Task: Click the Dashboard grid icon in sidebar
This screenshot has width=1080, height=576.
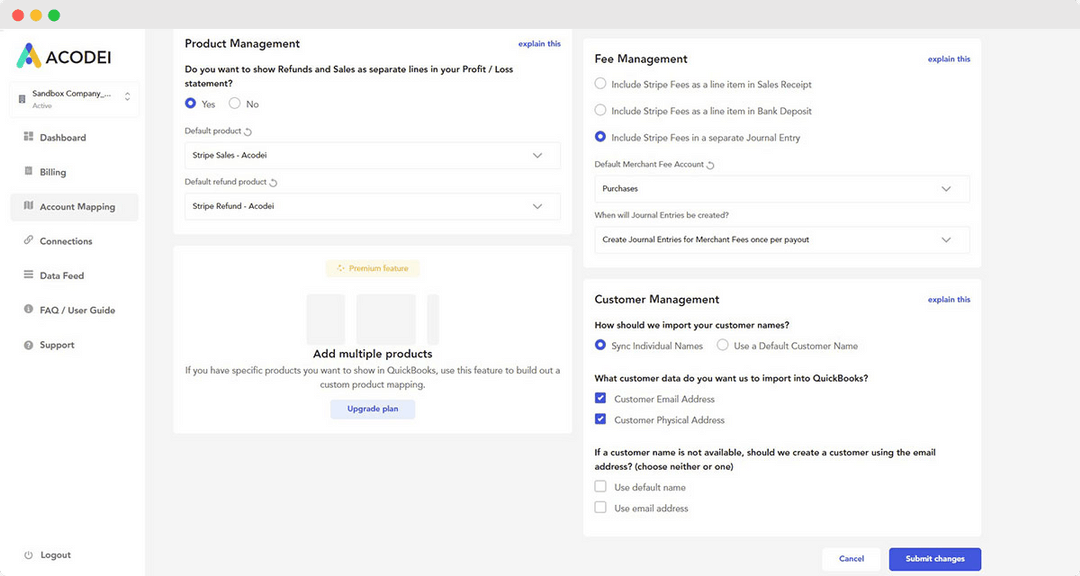Action: tap(29, 137)
